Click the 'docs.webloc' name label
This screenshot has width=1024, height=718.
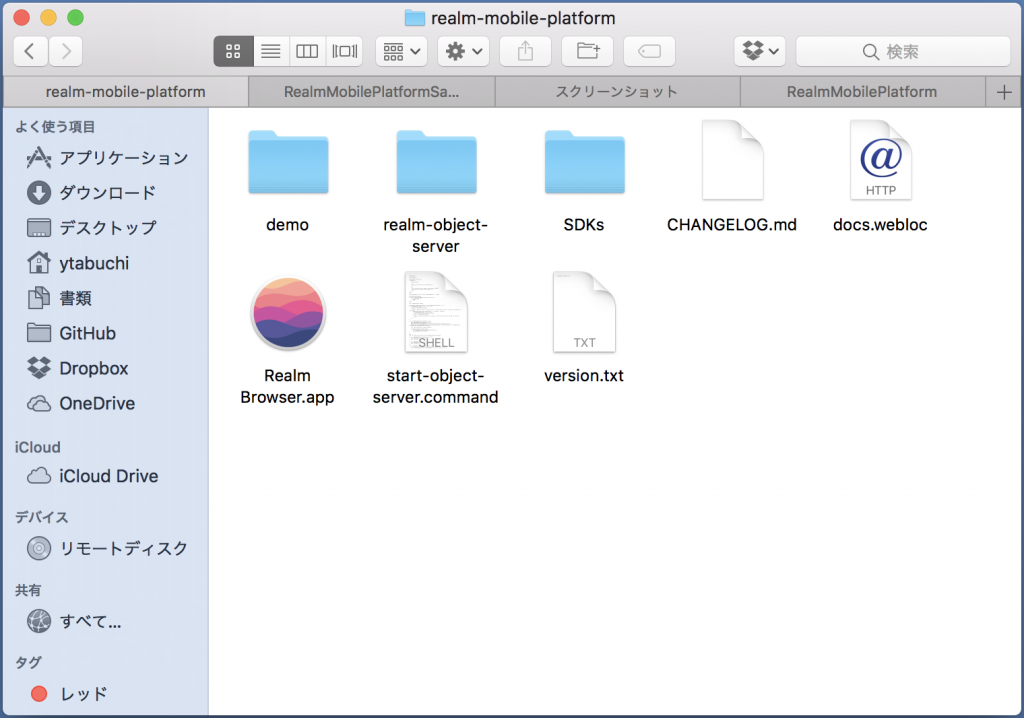coord(880,225)
